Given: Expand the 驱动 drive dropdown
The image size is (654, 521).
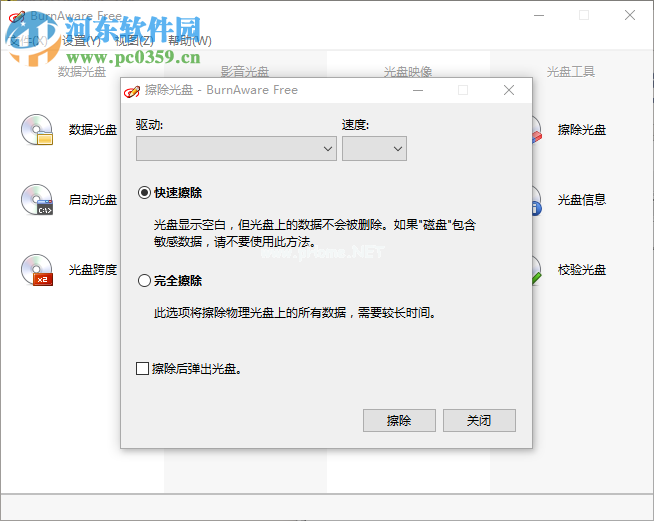Looking at the screenshot, I should (x=237, y=149).
